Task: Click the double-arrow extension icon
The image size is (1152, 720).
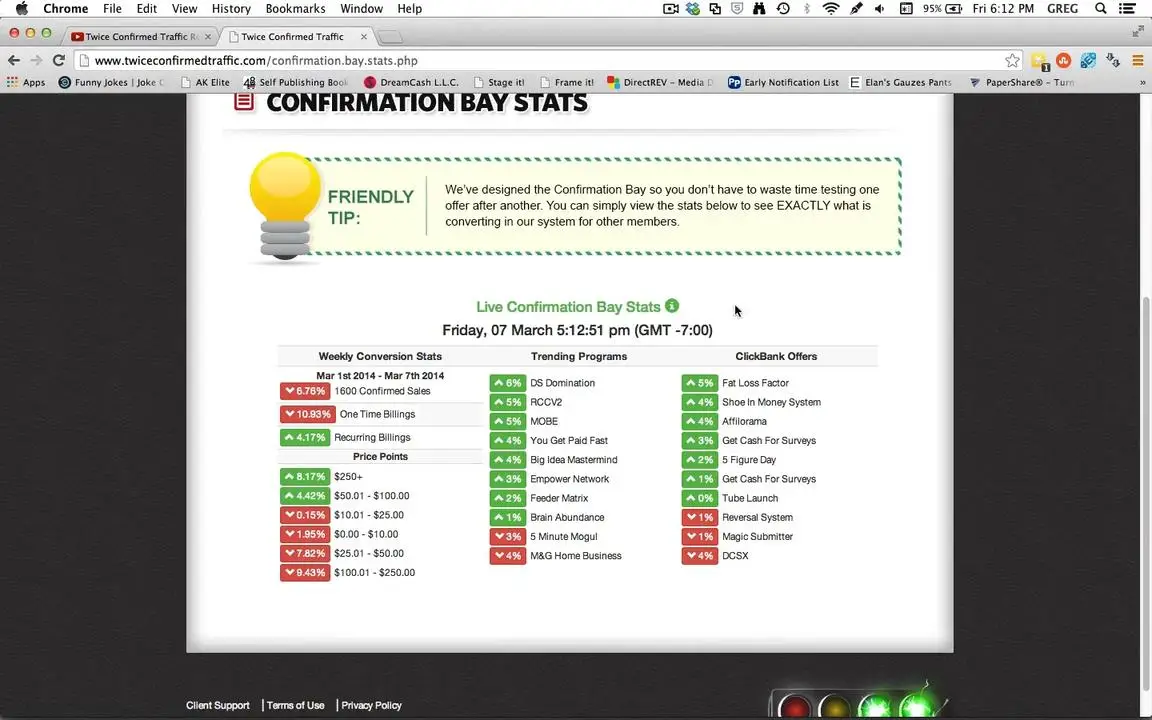Action: pyautogui.click(x=1113, y=60)
